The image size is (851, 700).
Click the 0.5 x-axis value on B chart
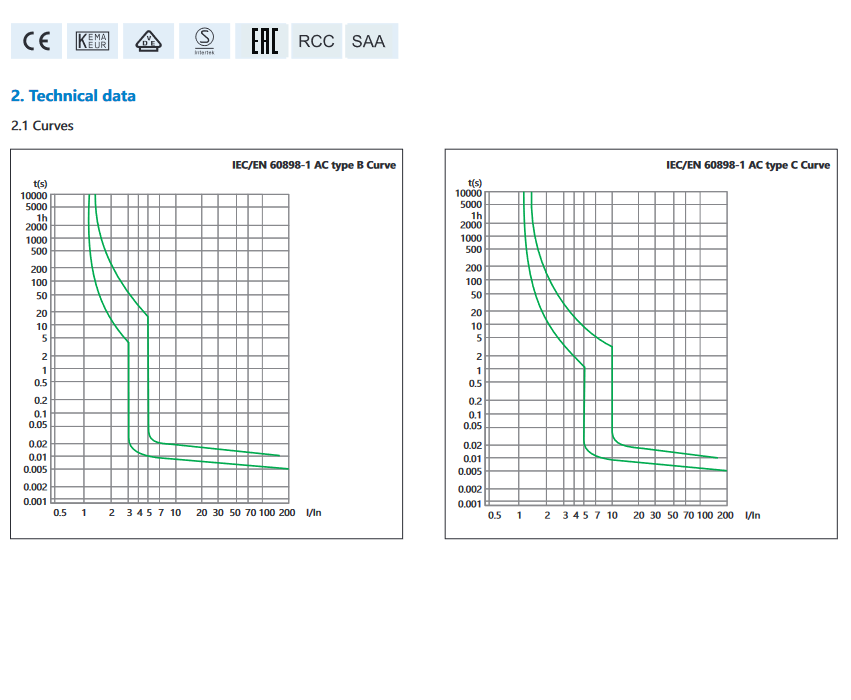(x=60, y=513)
